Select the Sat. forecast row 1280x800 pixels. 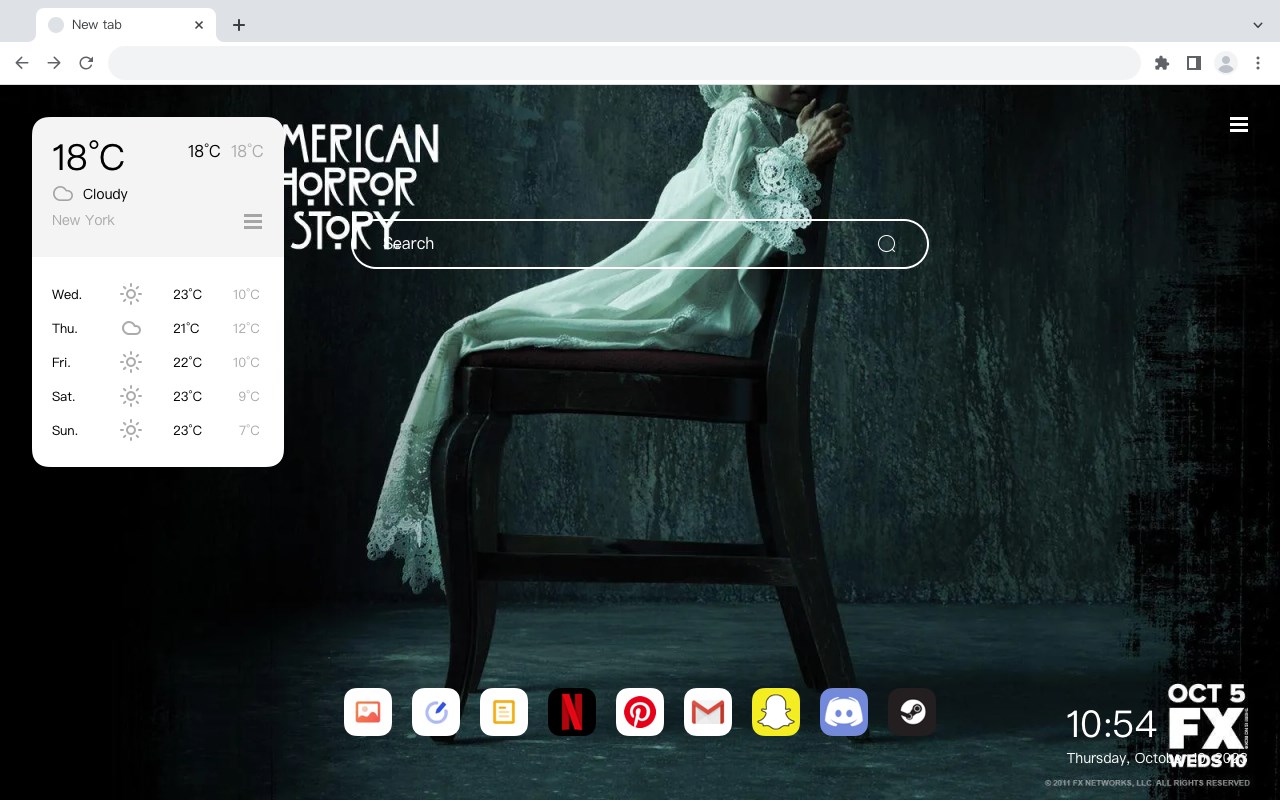click(158, 396)
